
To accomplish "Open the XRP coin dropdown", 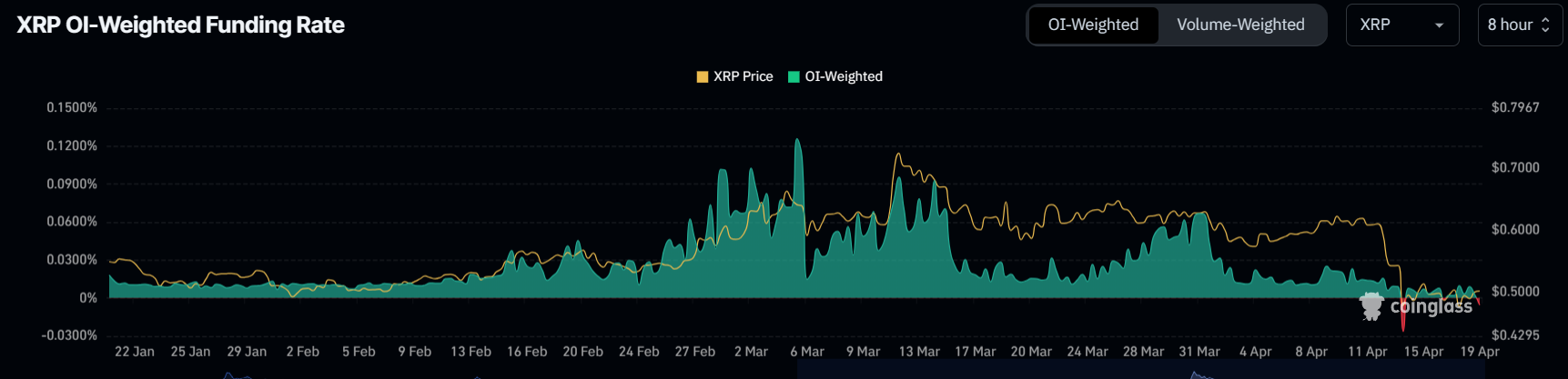I will pyautogui.click(x=1402, y=25).
